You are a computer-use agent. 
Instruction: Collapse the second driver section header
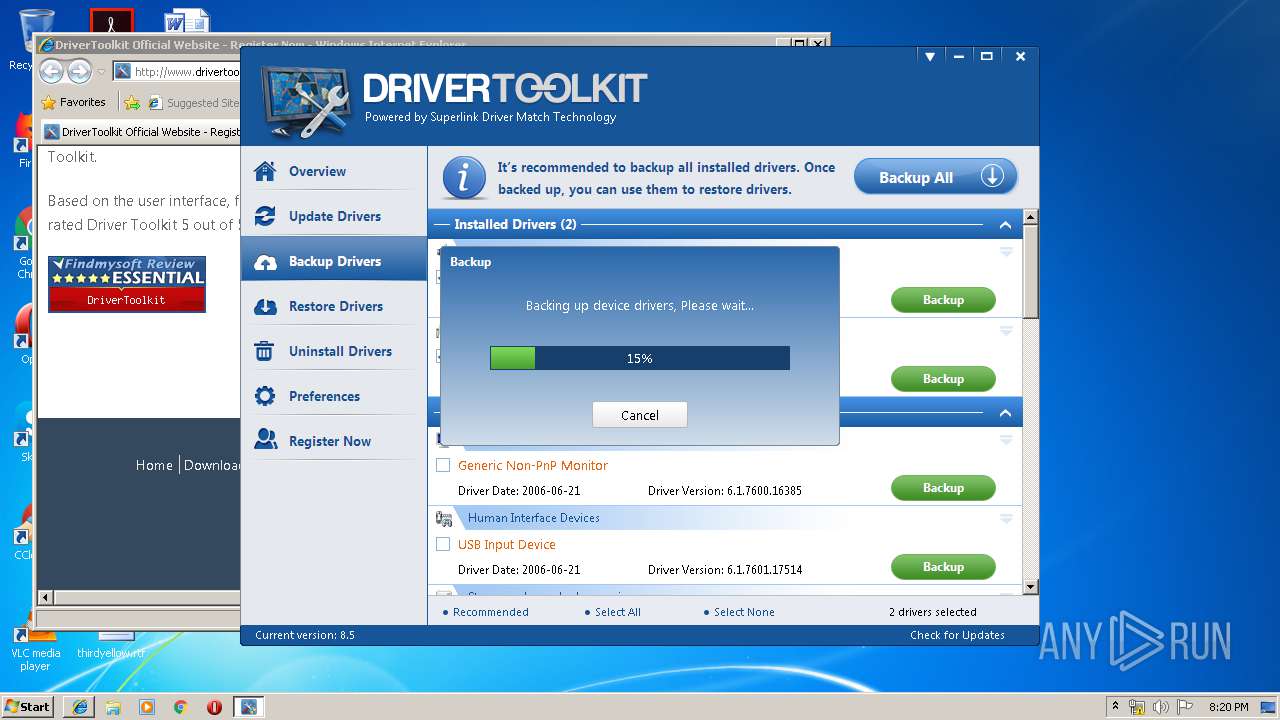pyautogui.click(x=1005, y=413)
